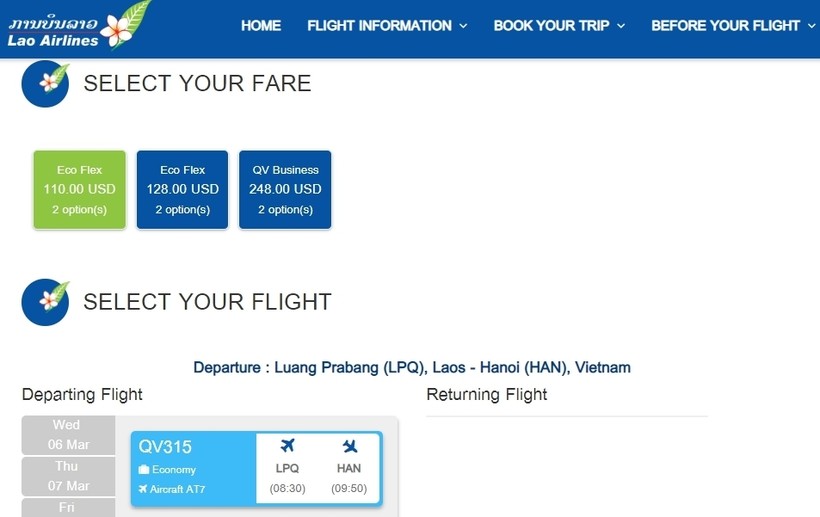
Task: Select flight QV315 card
Action: pyautogui.click(x=192, y=467)
